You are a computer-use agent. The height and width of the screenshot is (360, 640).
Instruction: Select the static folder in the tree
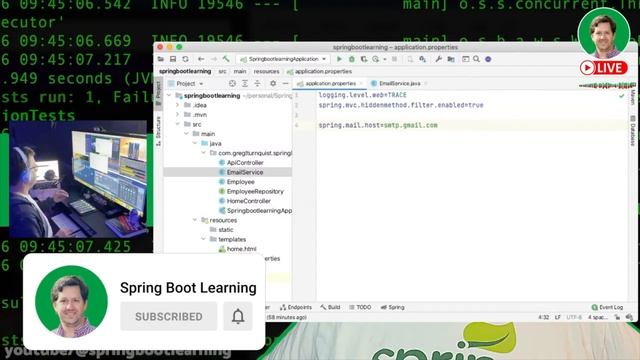click(x=226, y=230)
